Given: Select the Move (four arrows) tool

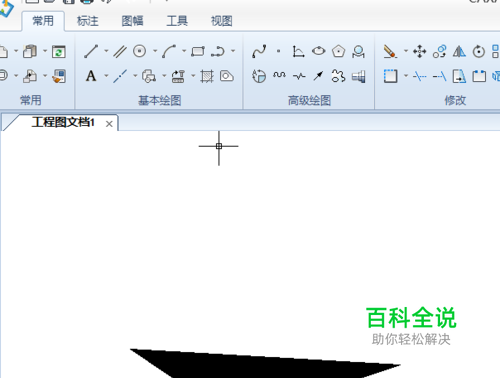Looking at the screenshot, I should [x=419, y=52].
